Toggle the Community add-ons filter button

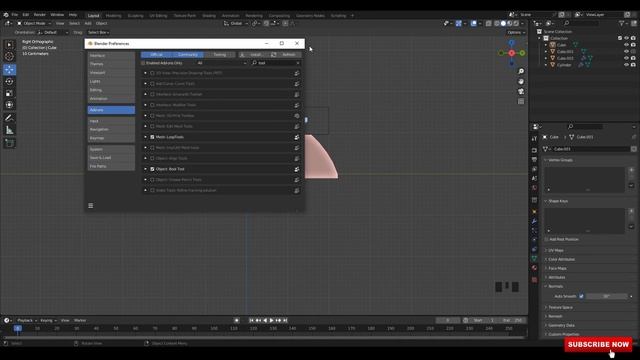(x=188, y=55)
